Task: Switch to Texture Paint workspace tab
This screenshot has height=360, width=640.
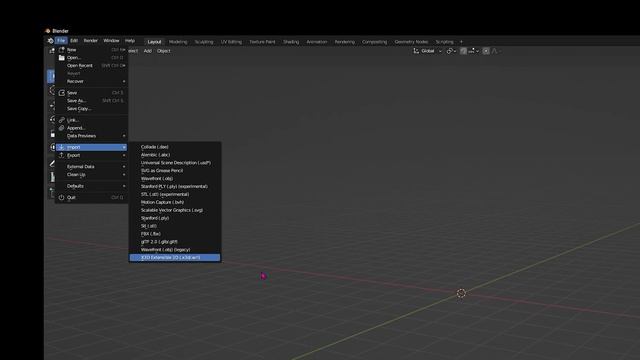Action: click(x=262, y=42)
